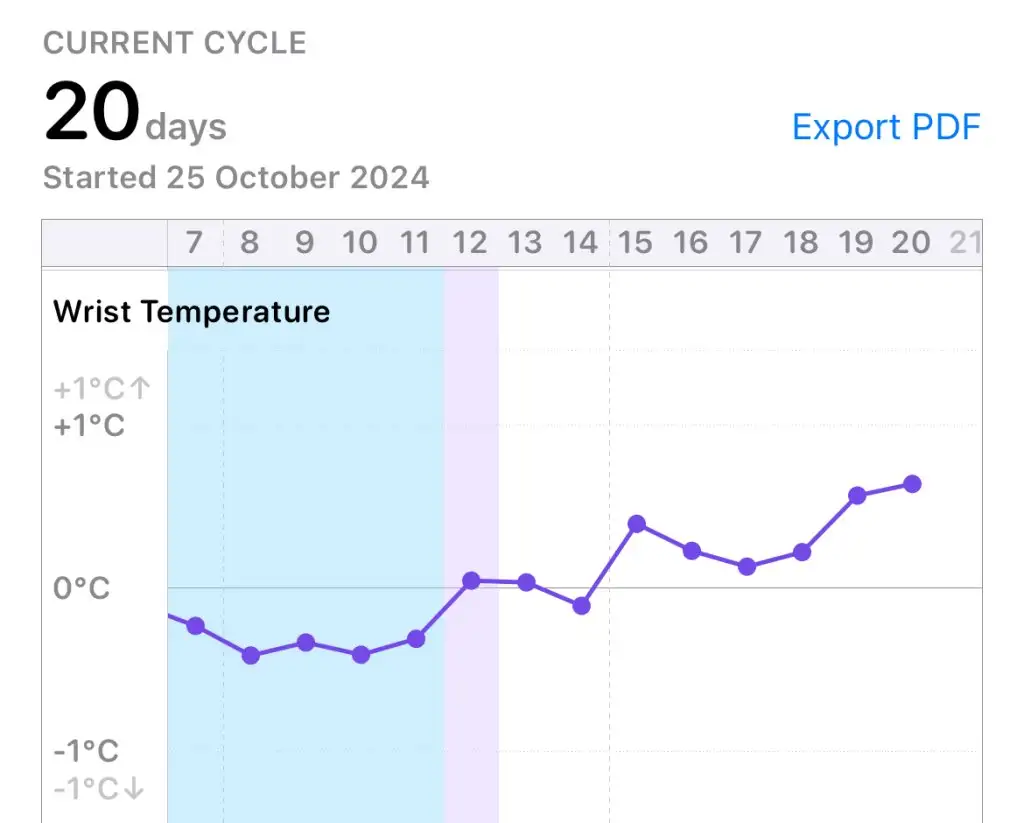Viewport: 1024px width, 823px height.
Task: Tap the 0°C baseline axis label
Action: click(x=82, y=588)
